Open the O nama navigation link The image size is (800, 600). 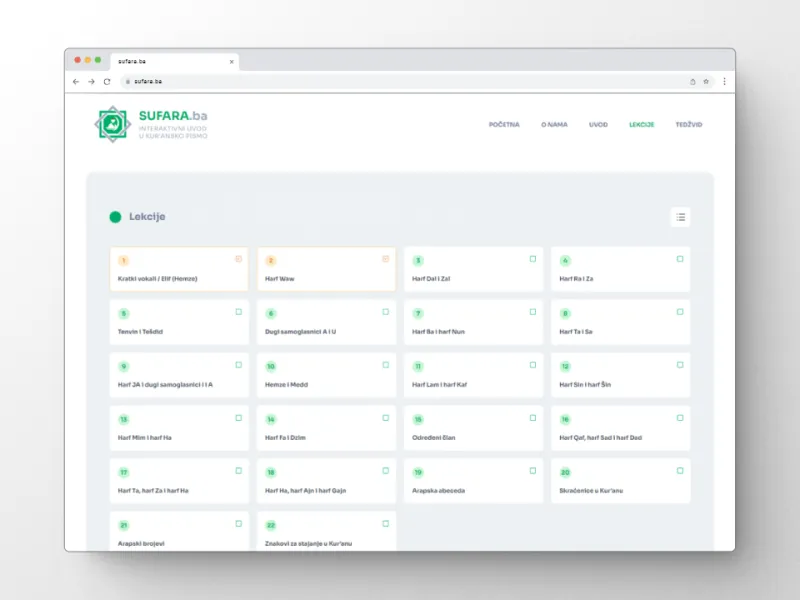click(x=554, y=125)
